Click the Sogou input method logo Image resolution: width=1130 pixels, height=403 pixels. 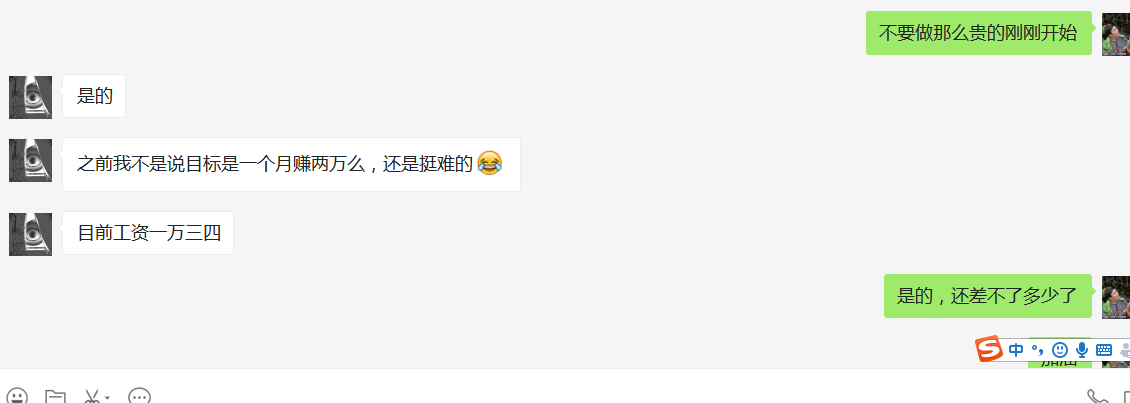coord(989,350)
